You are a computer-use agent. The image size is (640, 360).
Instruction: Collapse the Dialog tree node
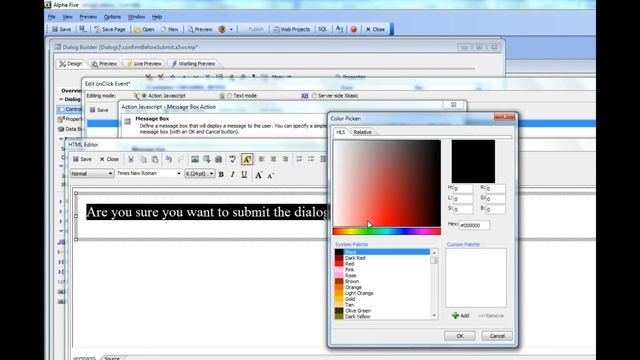61,99
